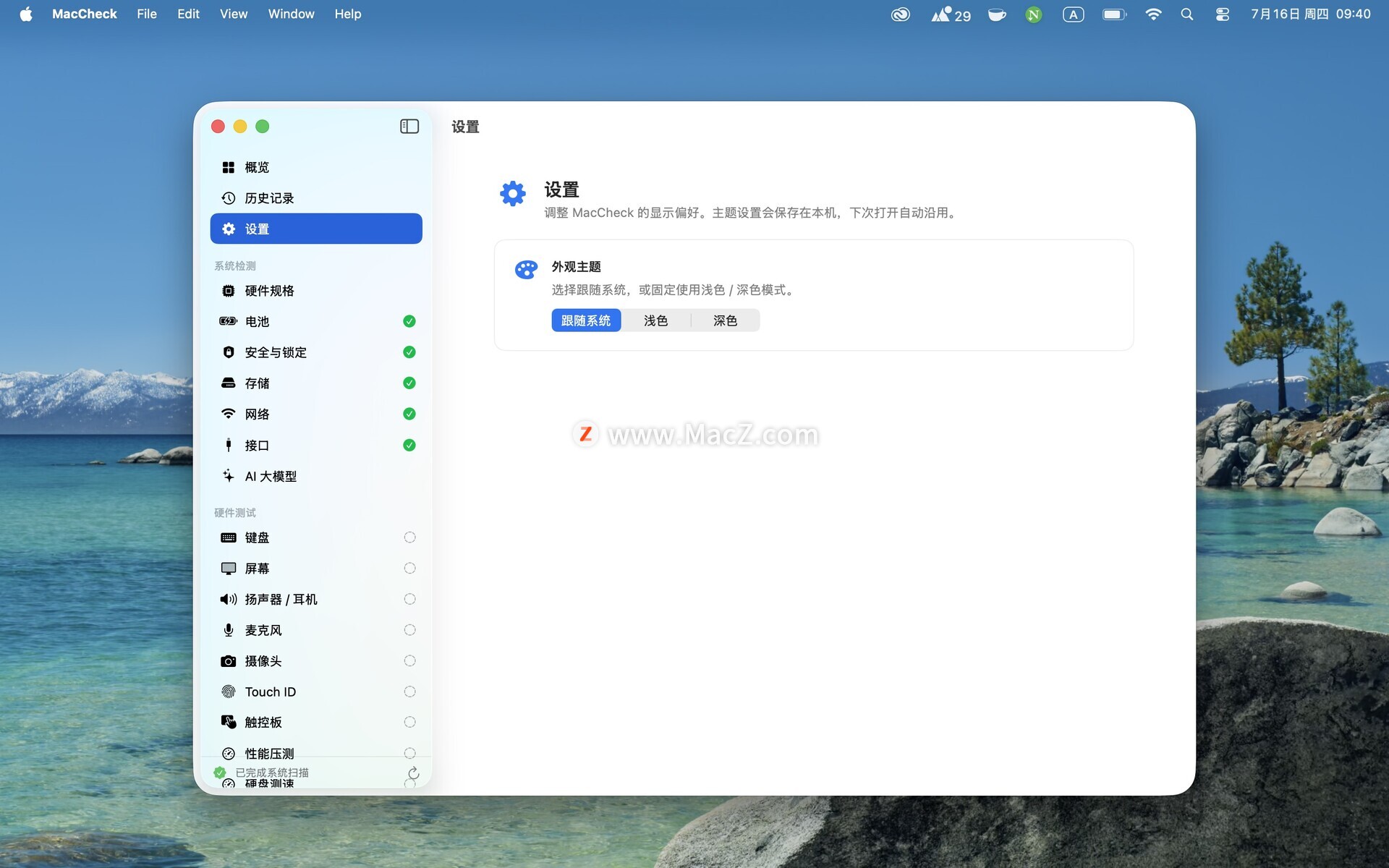1389x868 pixels.
Task: Click the 硬件测试 section header
Action: pos(235,513)
